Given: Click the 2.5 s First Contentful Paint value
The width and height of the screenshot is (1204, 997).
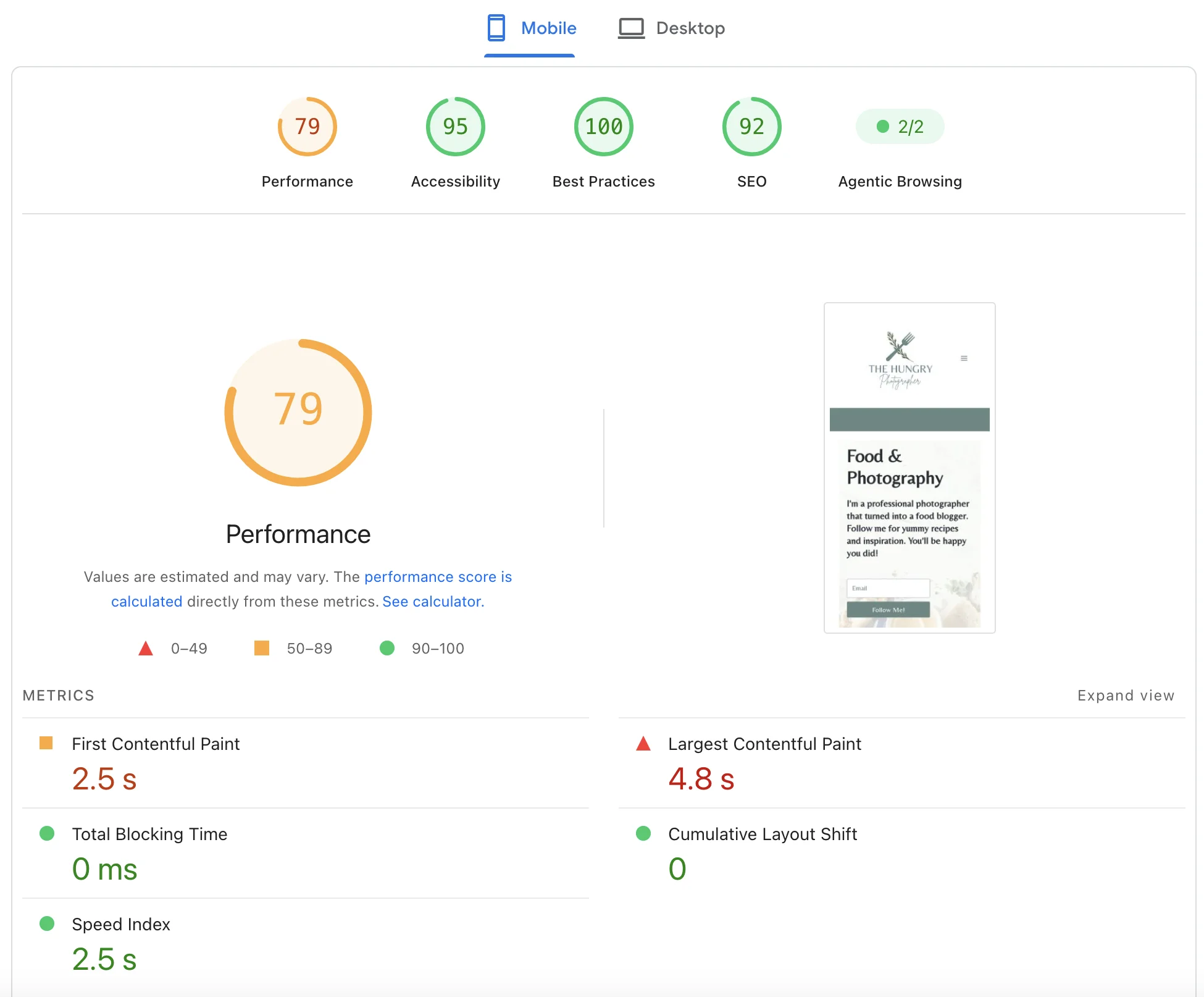Looking at the screenshot, I should [x=104, y=778].
